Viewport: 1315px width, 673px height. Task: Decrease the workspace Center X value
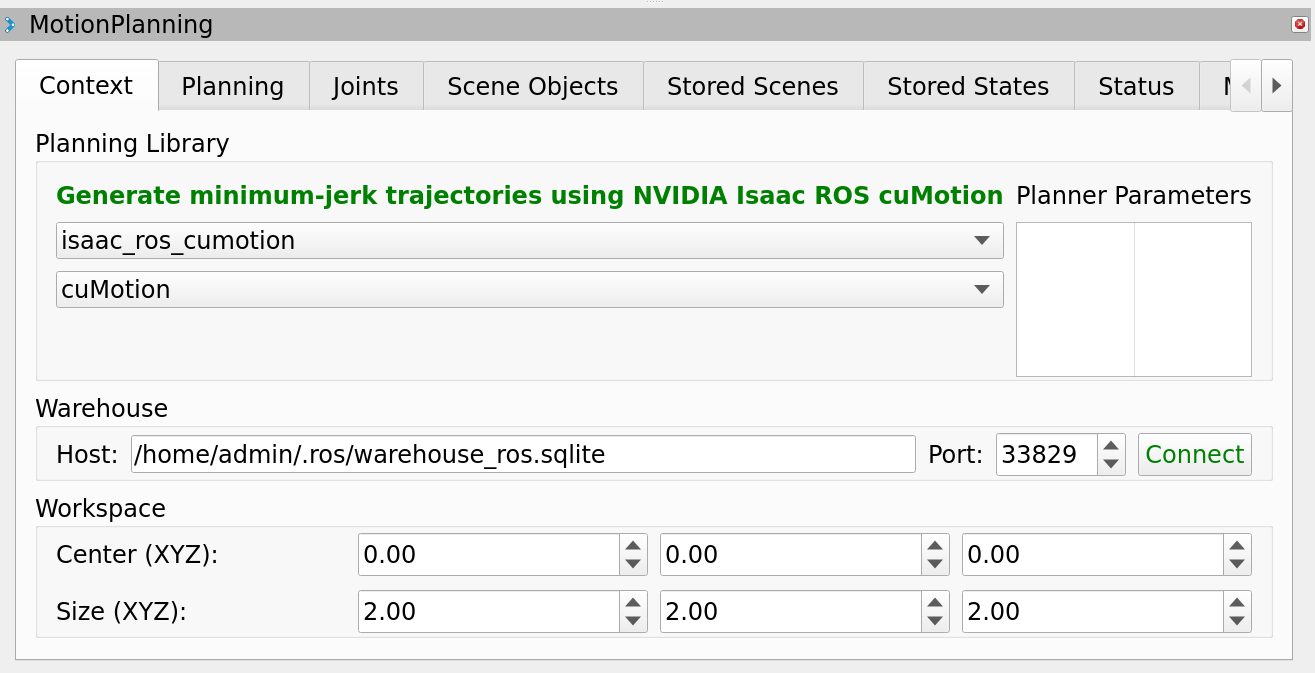[x=635, y=563]
